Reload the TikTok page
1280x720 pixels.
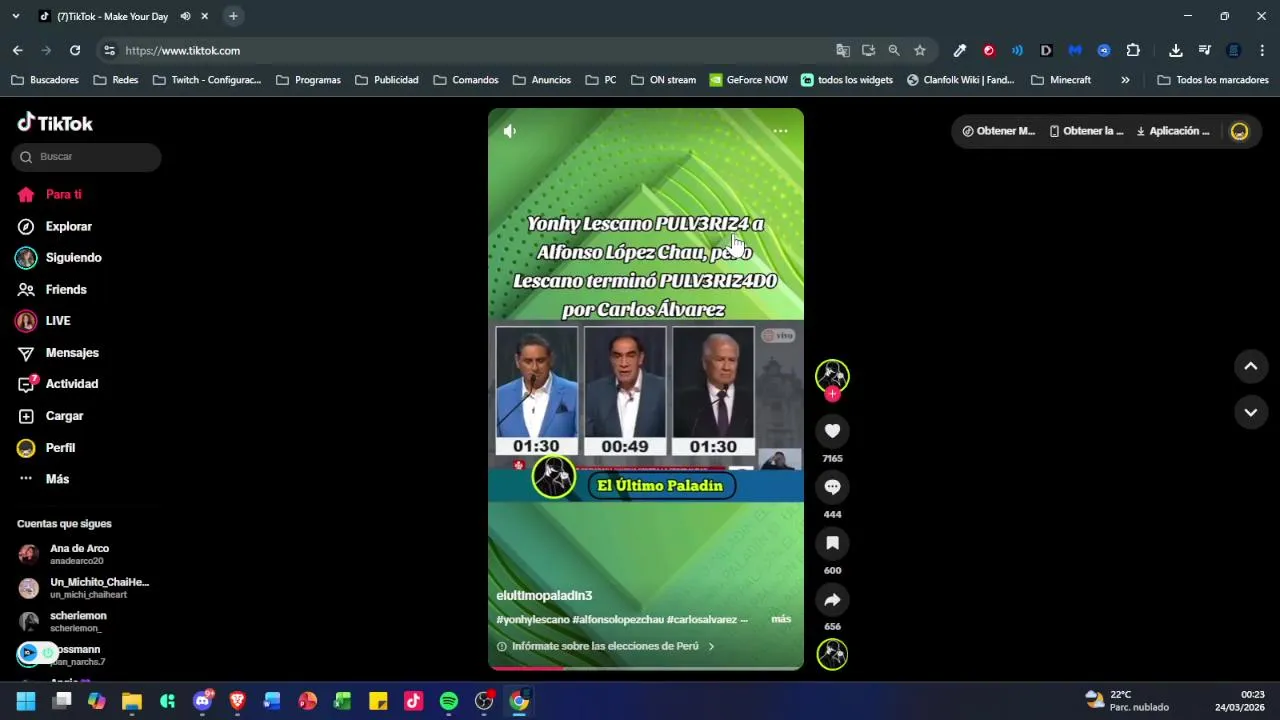75,50
